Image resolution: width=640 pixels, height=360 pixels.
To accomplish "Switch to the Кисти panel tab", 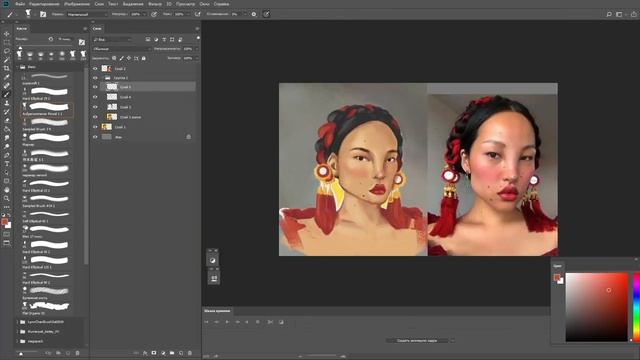I will (21, 29).
